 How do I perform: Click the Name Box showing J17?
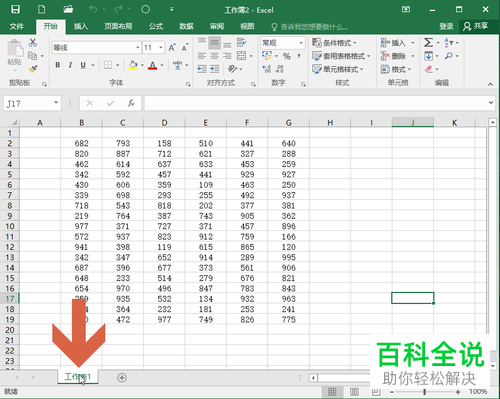(x=32, y=103)
